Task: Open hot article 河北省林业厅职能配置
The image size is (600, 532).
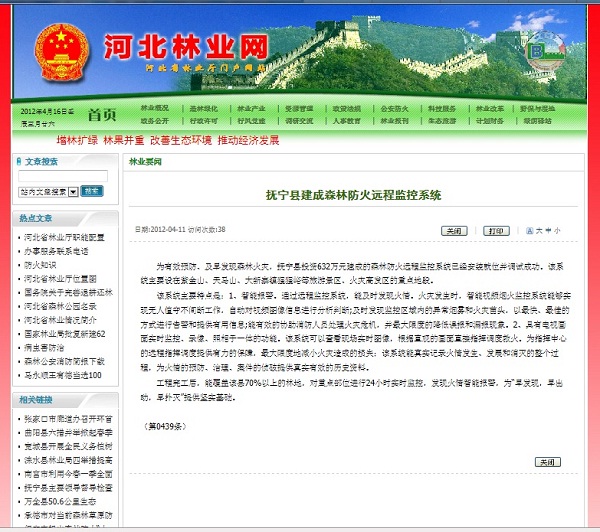Action: point(64,237)
